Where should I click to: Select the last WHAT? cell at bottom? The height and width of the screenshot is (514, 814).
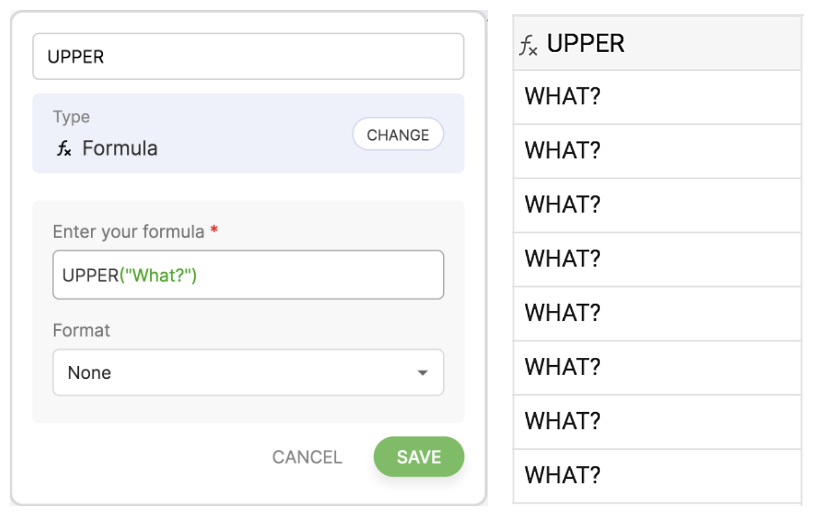pyautogui.click(x=657, y=475)
